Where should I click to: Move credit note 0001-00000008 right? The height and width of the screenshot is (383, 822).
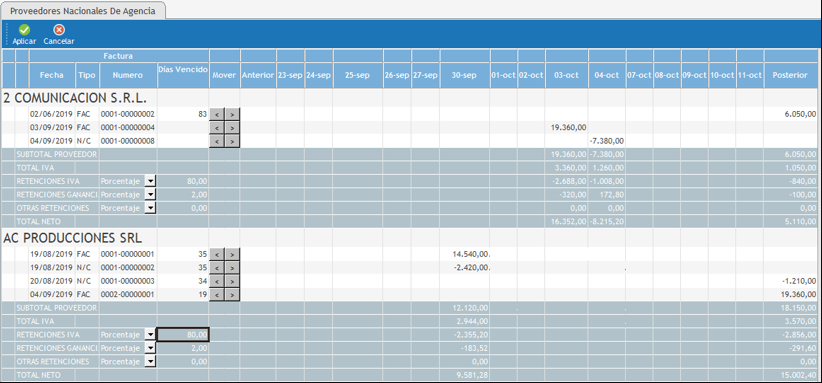(232, 141)
